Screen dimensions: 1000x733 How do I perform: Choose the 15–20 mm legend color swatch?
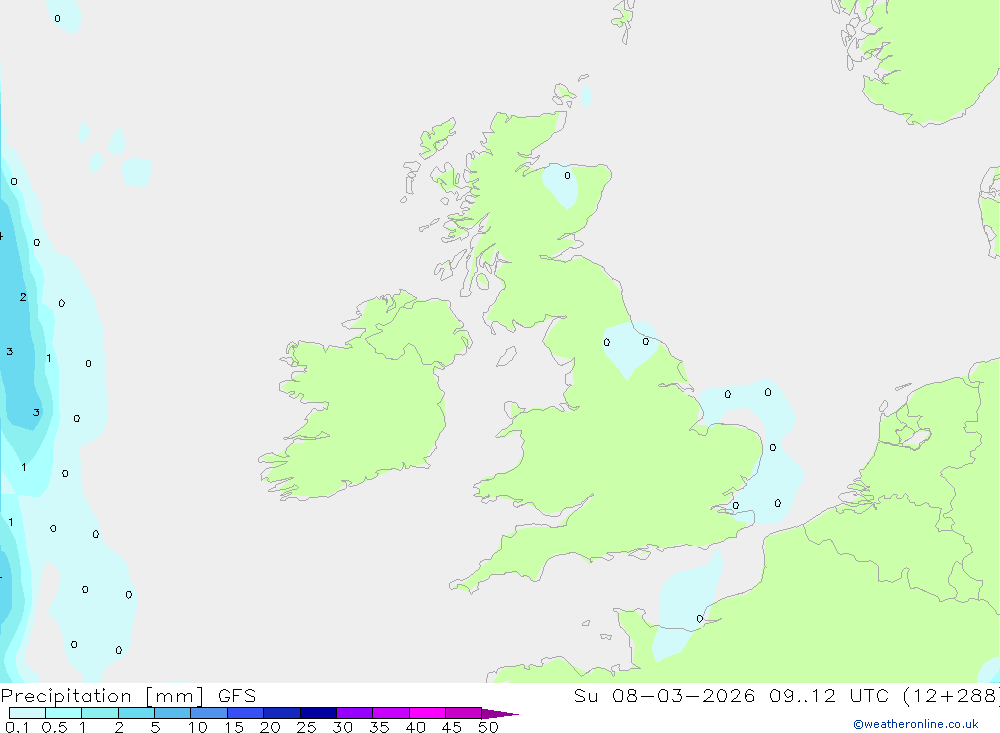(245, 713)
